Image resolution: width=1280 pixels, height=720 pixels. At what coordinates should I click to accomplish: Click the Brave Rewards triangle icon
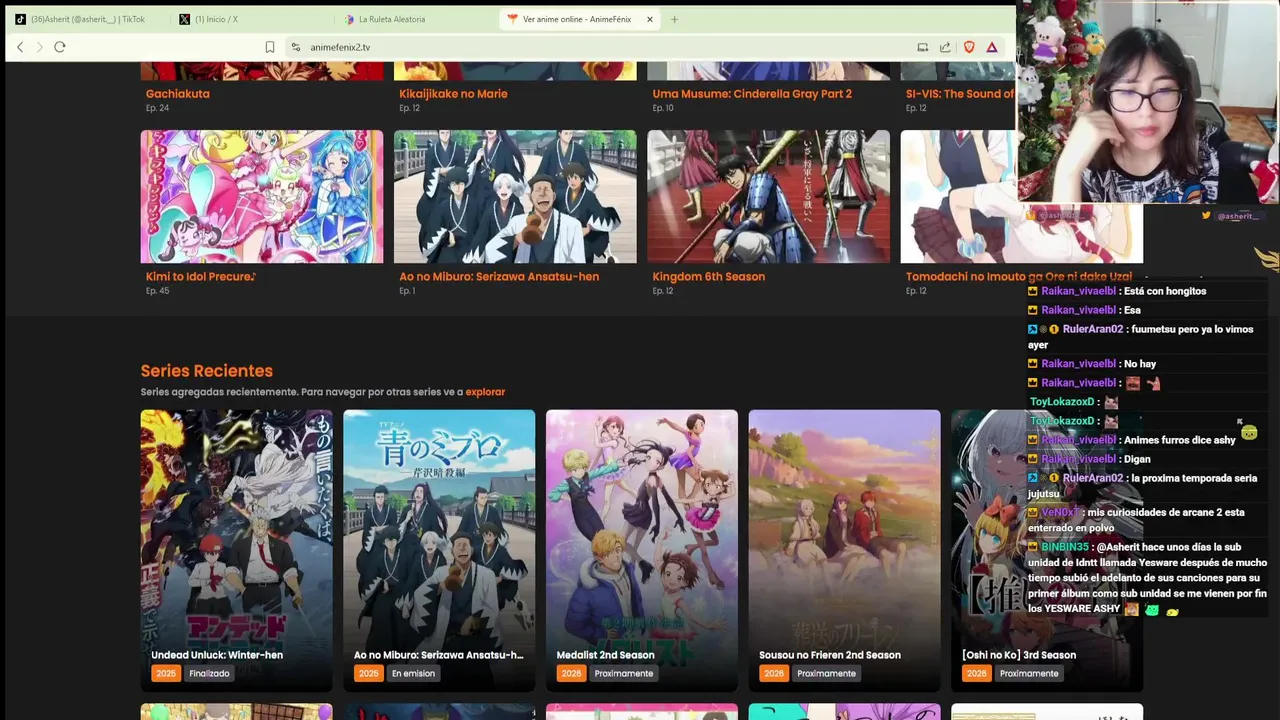992,47
